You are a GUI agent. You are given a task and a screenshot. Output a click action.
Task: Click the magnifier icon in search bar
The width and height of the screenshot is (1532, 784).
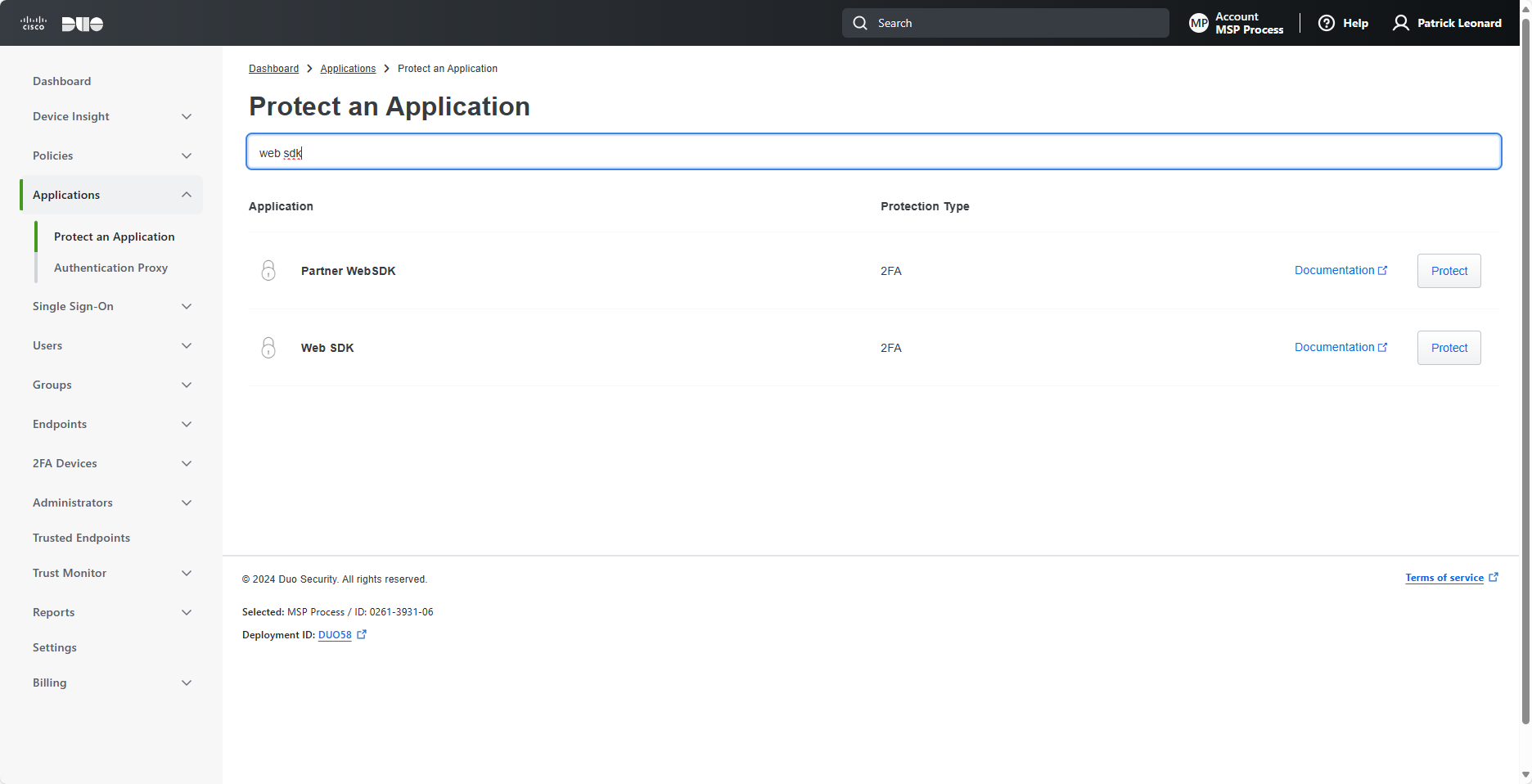[860, 23]
